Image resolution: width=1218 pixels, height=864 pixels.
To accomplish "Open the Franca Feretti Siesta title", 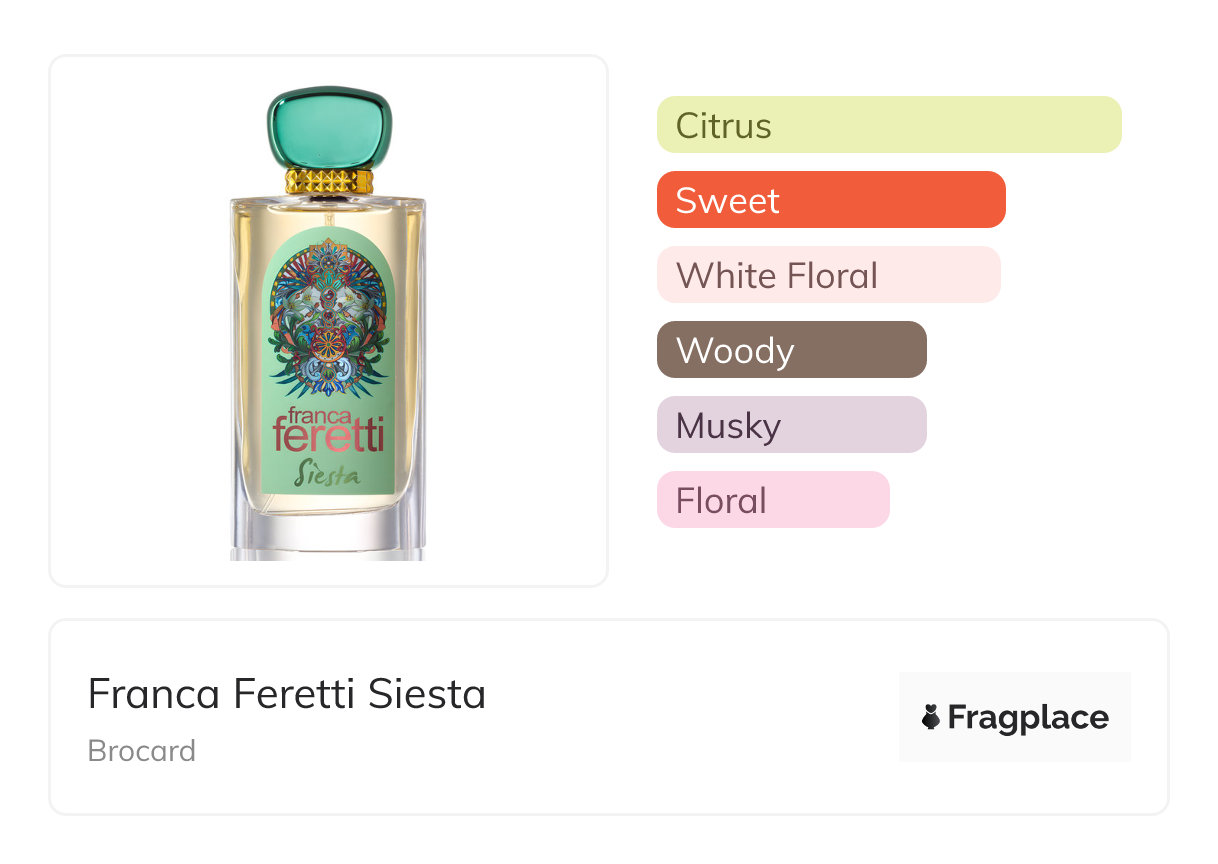I will [287, 694].
